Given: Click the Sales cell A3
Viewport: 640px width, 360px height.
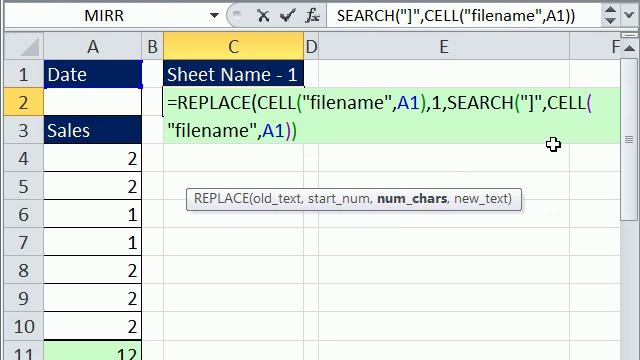Looking at the screenshot, I should coord(93,130).
